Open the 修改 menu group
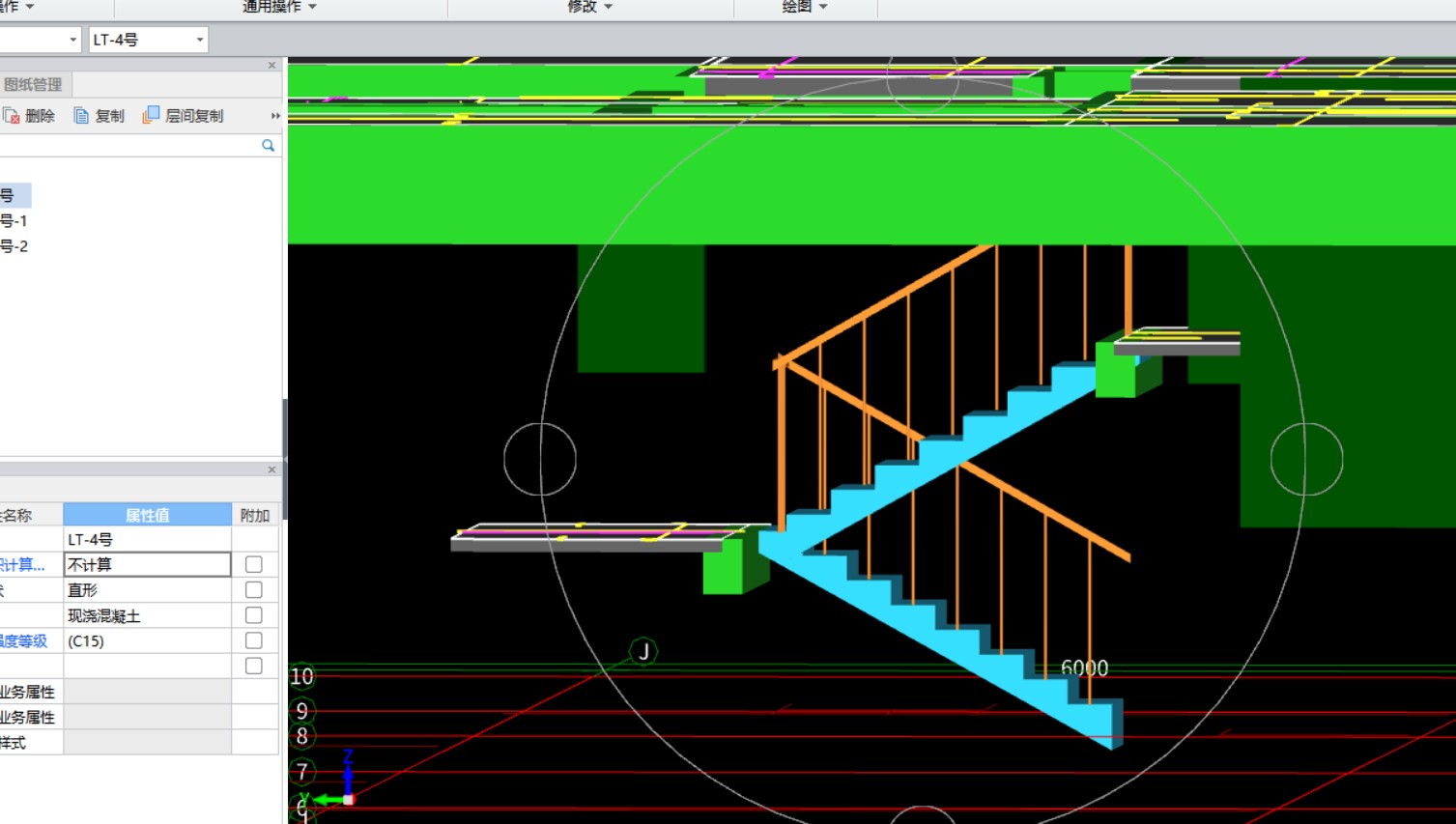The width and height of the screenshot is (1456, 824). tap(589, 7)
